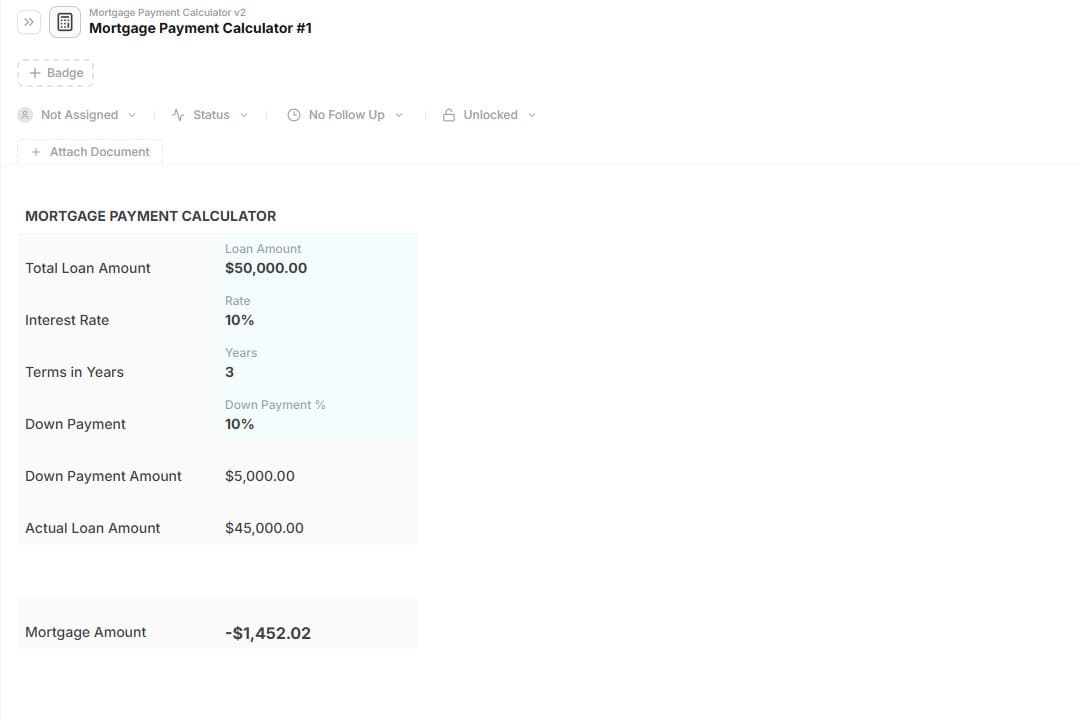Click the activity pulse Status icon
1080x720 pixels.
coord(178,115)
